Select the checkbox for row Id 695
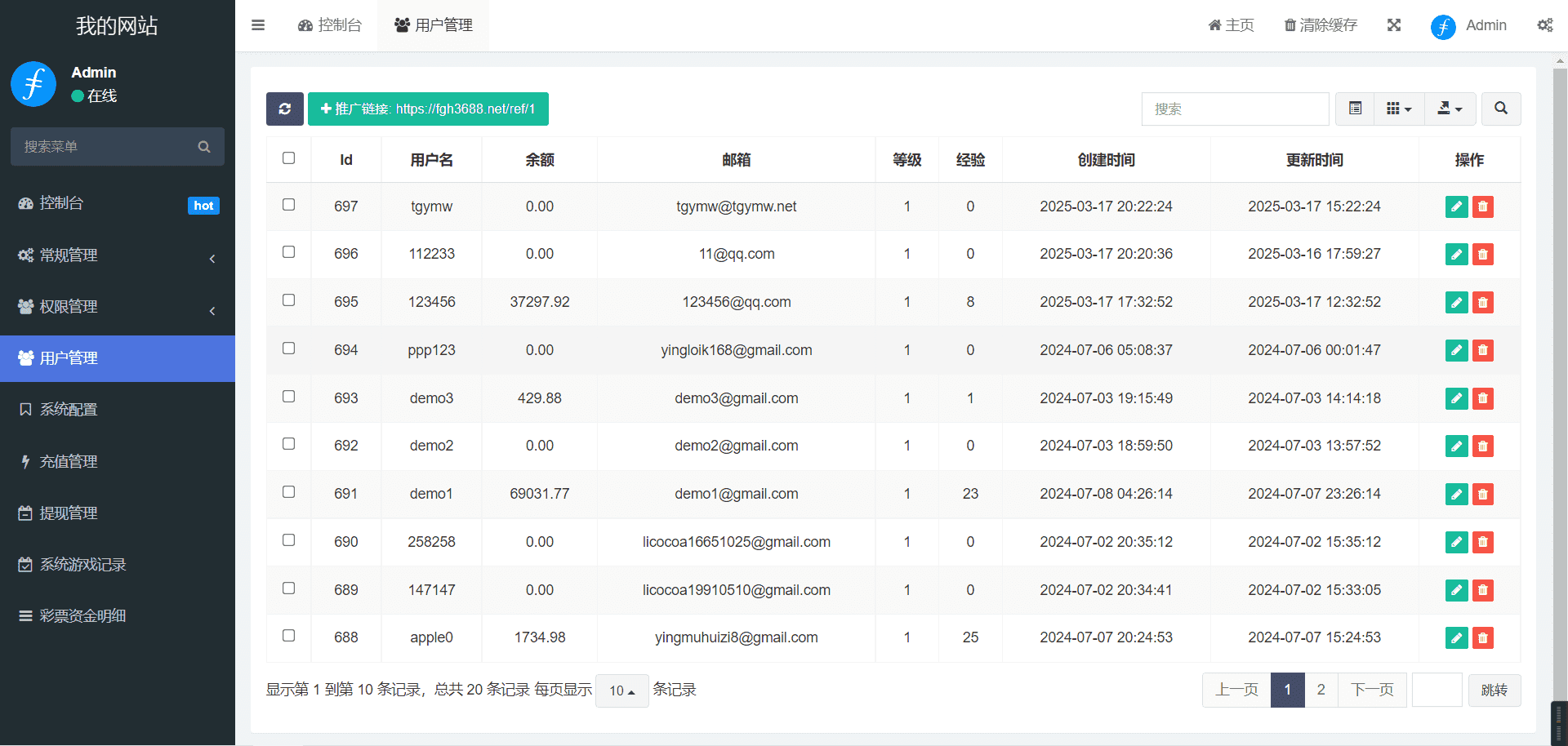 tap(288, 300)
